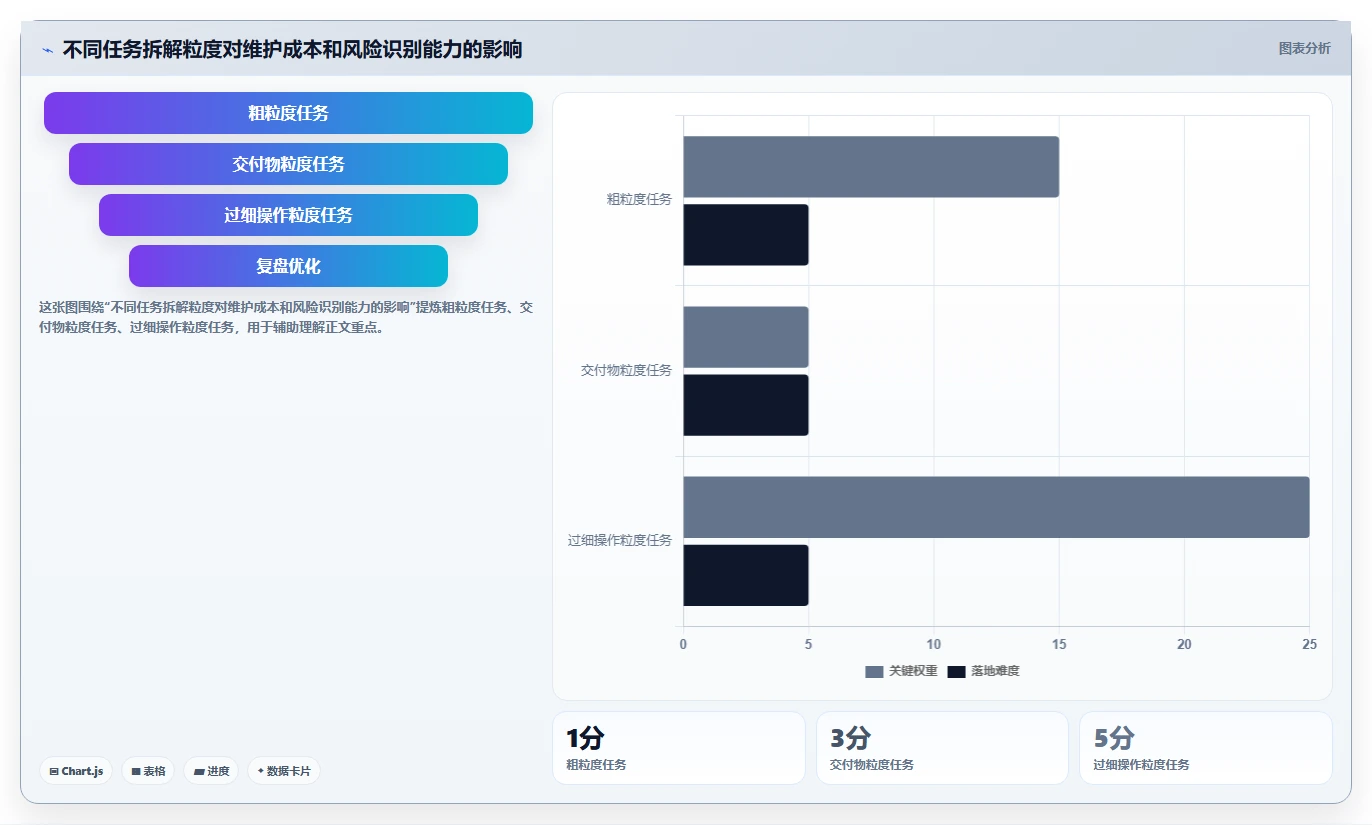Click the 落地难度 bar for 粗粒度任务

(746, 235)
